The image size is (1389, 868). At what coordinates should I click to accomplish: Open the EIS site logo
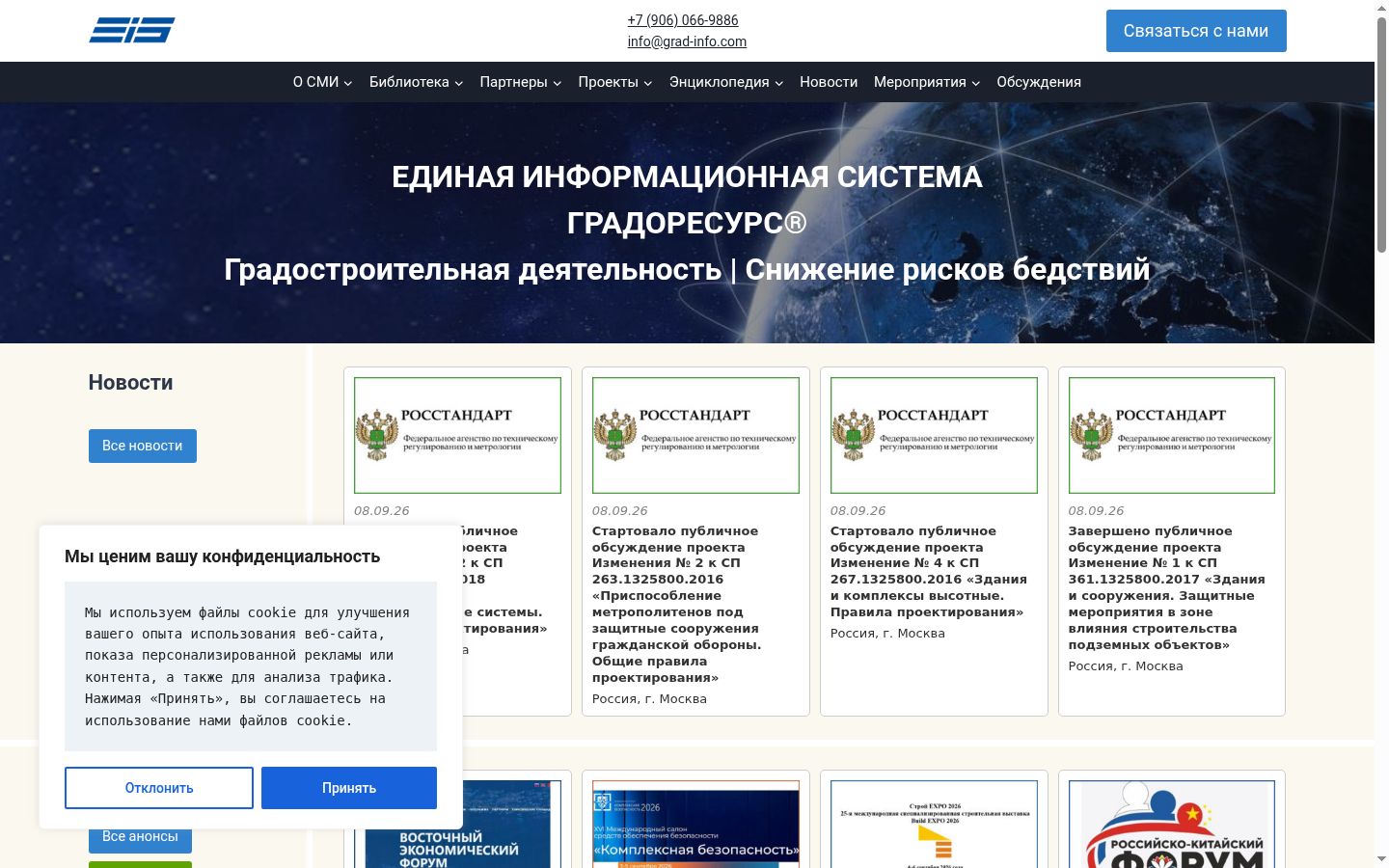(132, 30)
